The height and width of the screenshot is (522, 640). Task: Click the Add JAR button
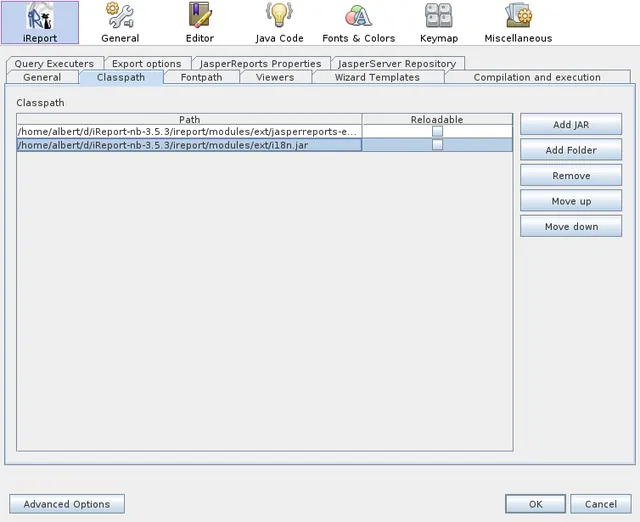571,124
